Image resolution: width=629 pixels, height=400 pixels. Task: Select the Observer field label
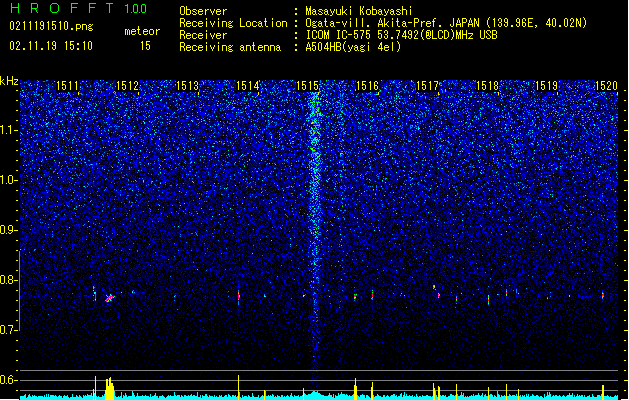pos(203,11)
